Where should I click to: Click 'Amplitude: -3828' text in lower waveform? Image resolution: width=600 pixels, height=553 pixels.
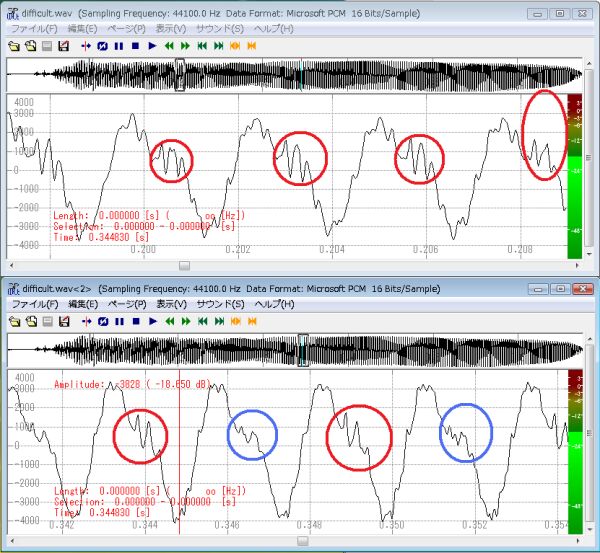tap(97, 384)
